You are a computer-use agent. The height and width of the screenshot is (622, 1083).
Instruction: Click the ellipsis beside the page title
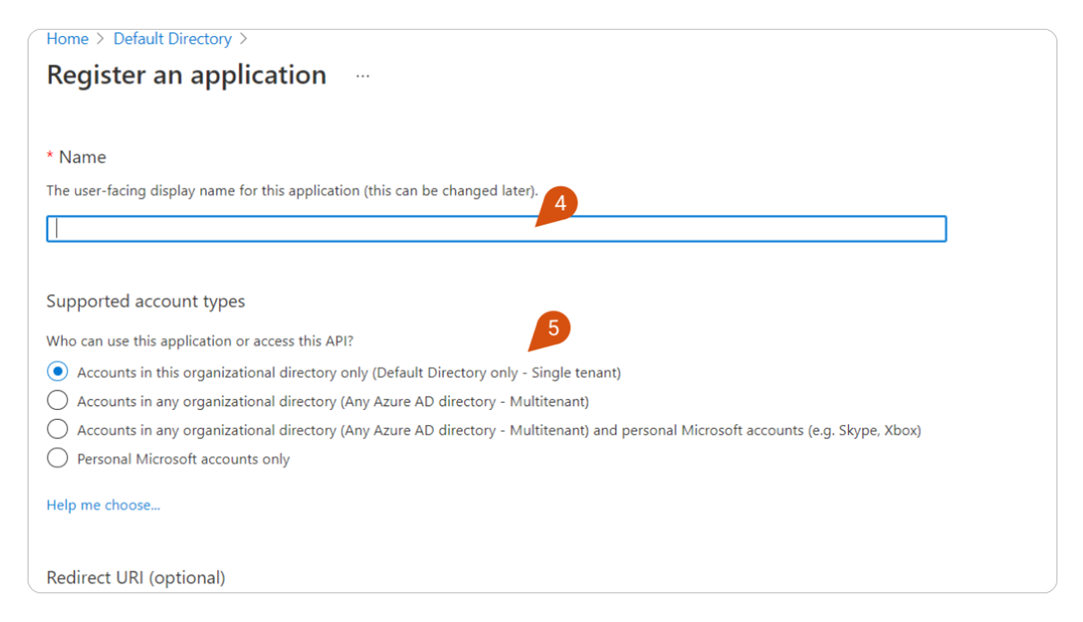point(363,75)
